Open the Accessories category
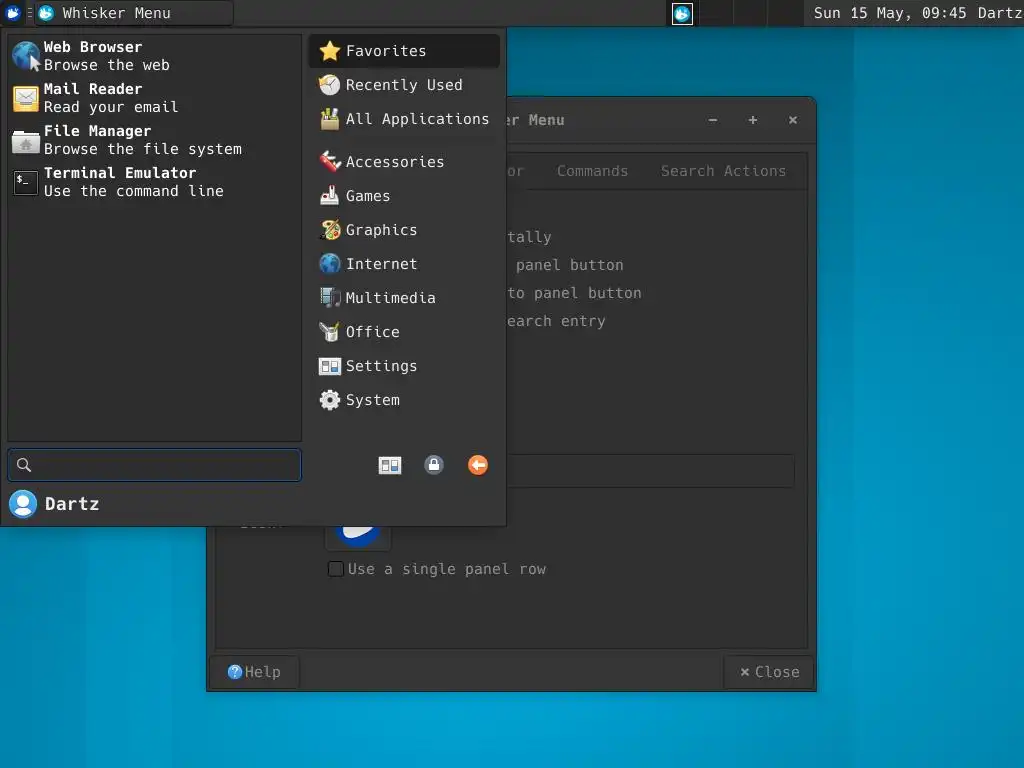The height and width of the screenshot is (768, 1024). pos(404,161)
